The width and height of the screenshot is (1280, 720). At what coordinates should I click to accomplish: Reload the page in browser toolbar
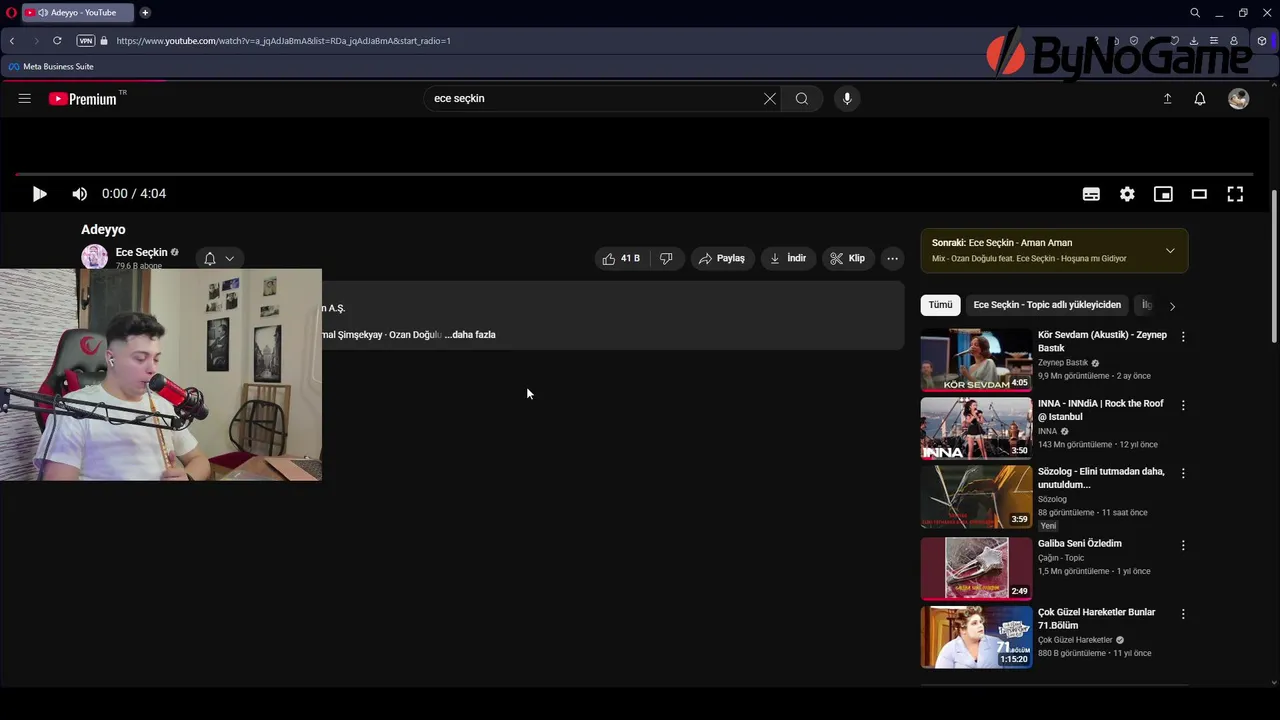57,41
